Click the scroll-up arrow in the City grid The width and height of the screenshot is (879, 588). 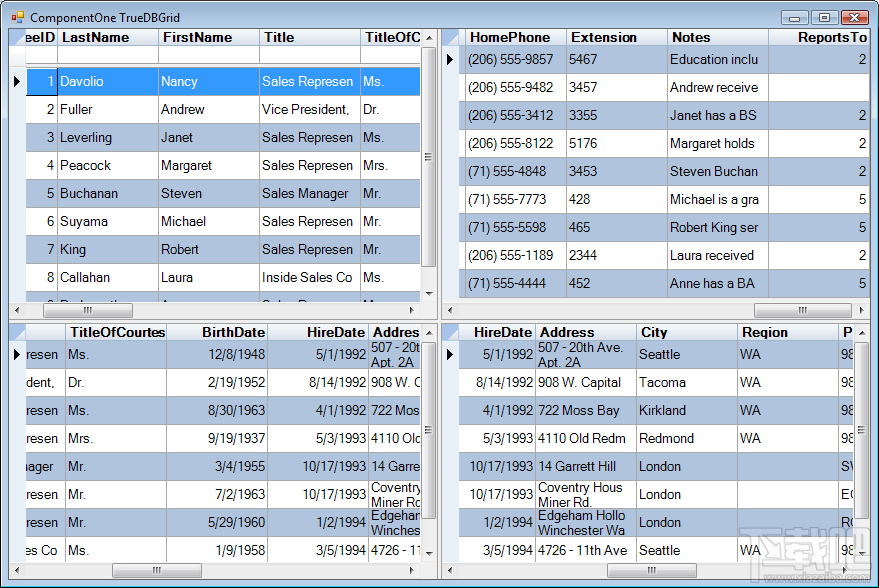click(862, 333)
